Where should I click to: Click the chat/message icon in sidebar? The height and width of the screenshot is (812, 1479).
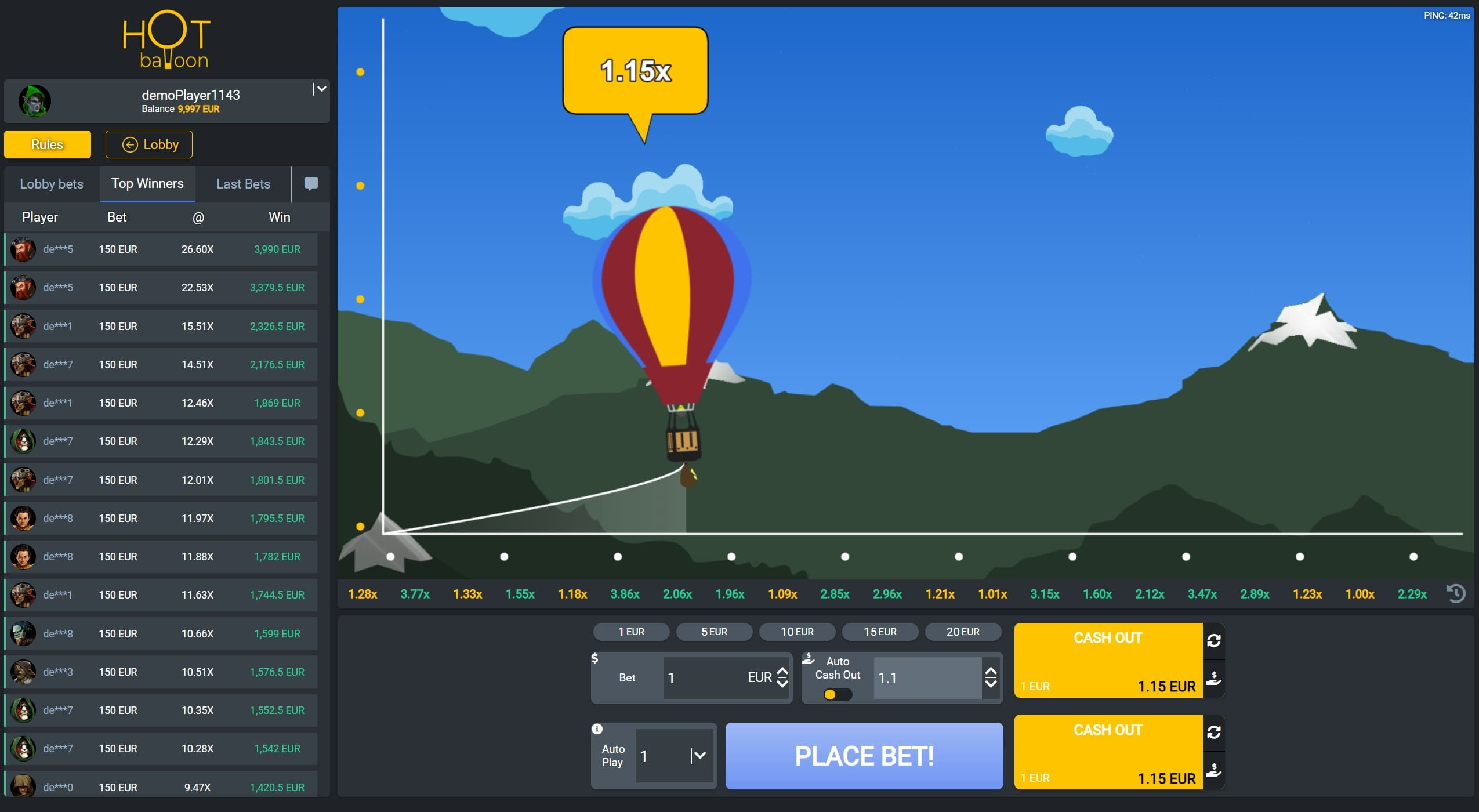311,183
